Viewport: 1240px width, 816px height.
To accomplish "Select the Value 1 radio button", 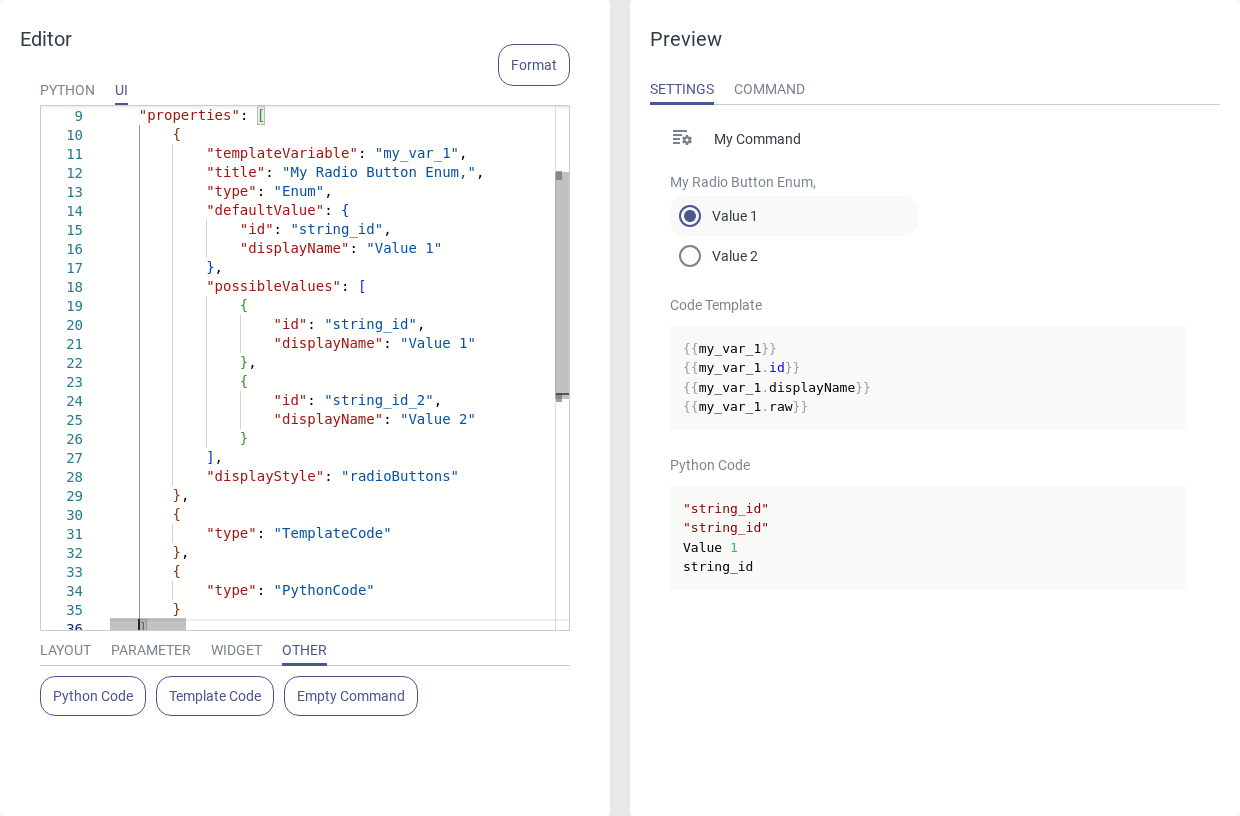I will (690, 216).
